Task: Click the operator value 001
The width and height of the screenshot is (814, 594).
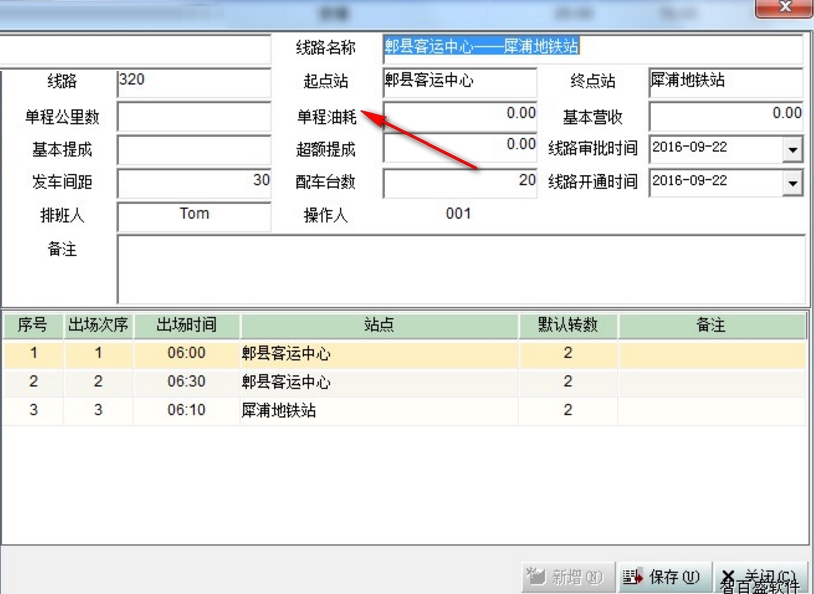Action: tap(458, 213)
